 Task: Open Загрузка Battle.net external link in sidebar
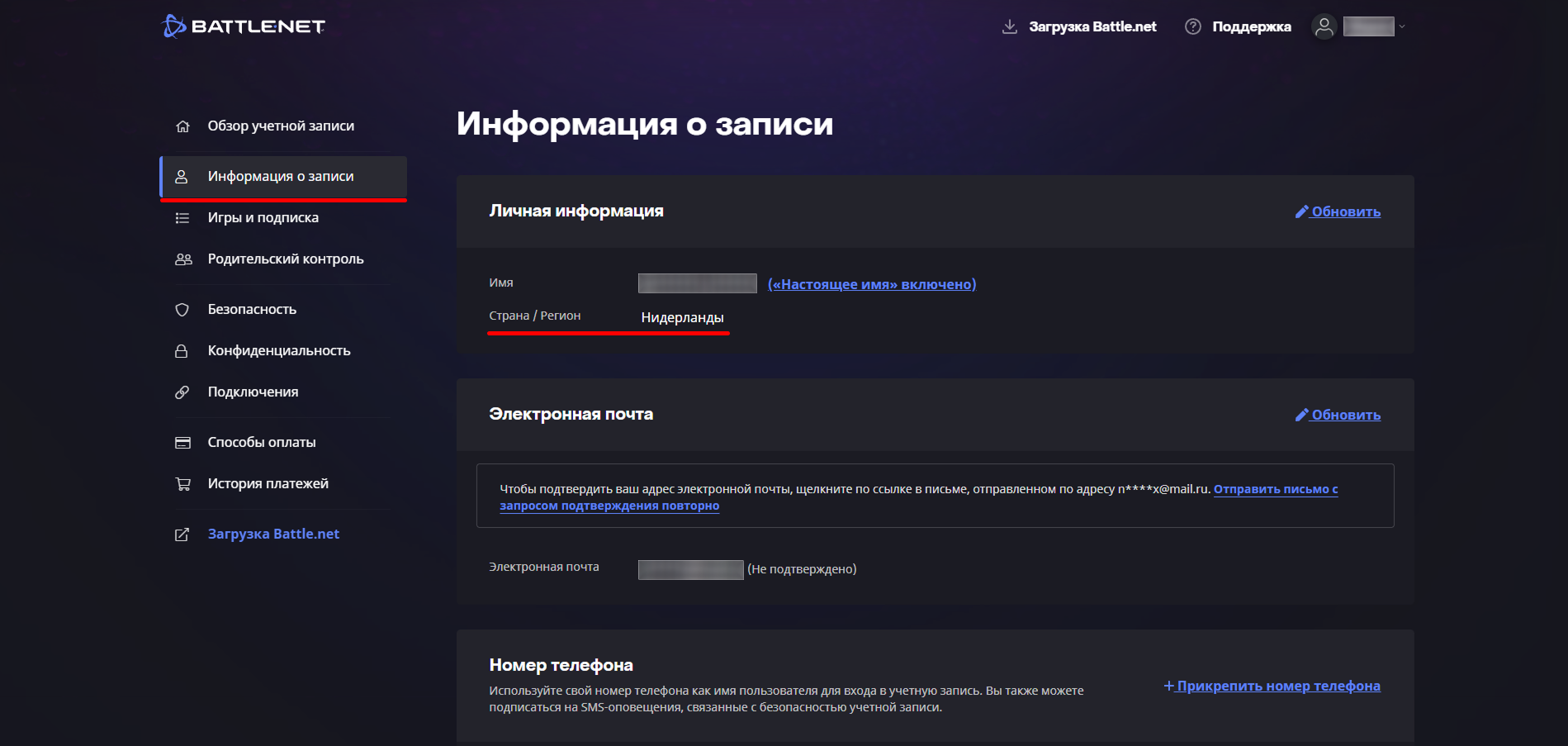(x=273, y=535)
